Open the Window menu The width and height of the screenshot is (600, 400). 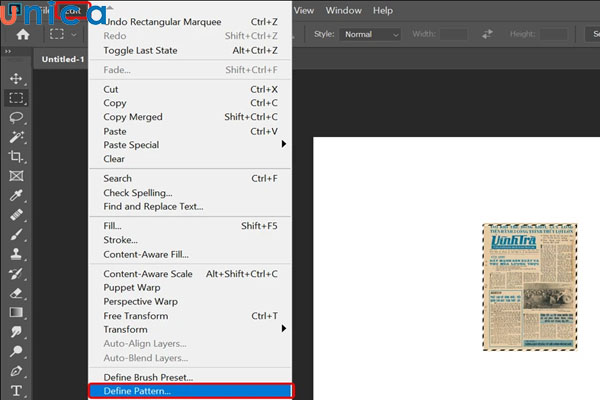point(343,10)
